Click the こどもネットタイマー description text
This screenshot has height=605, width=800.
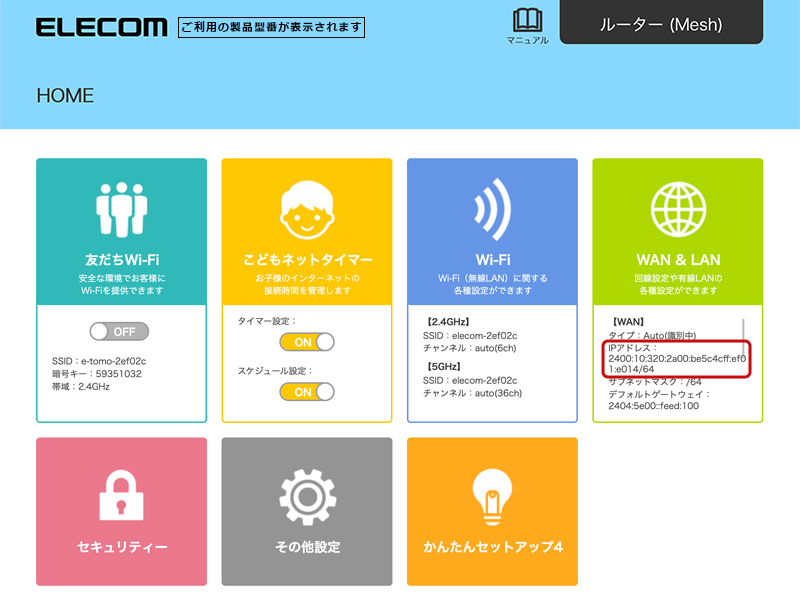[x=308, y=284]
